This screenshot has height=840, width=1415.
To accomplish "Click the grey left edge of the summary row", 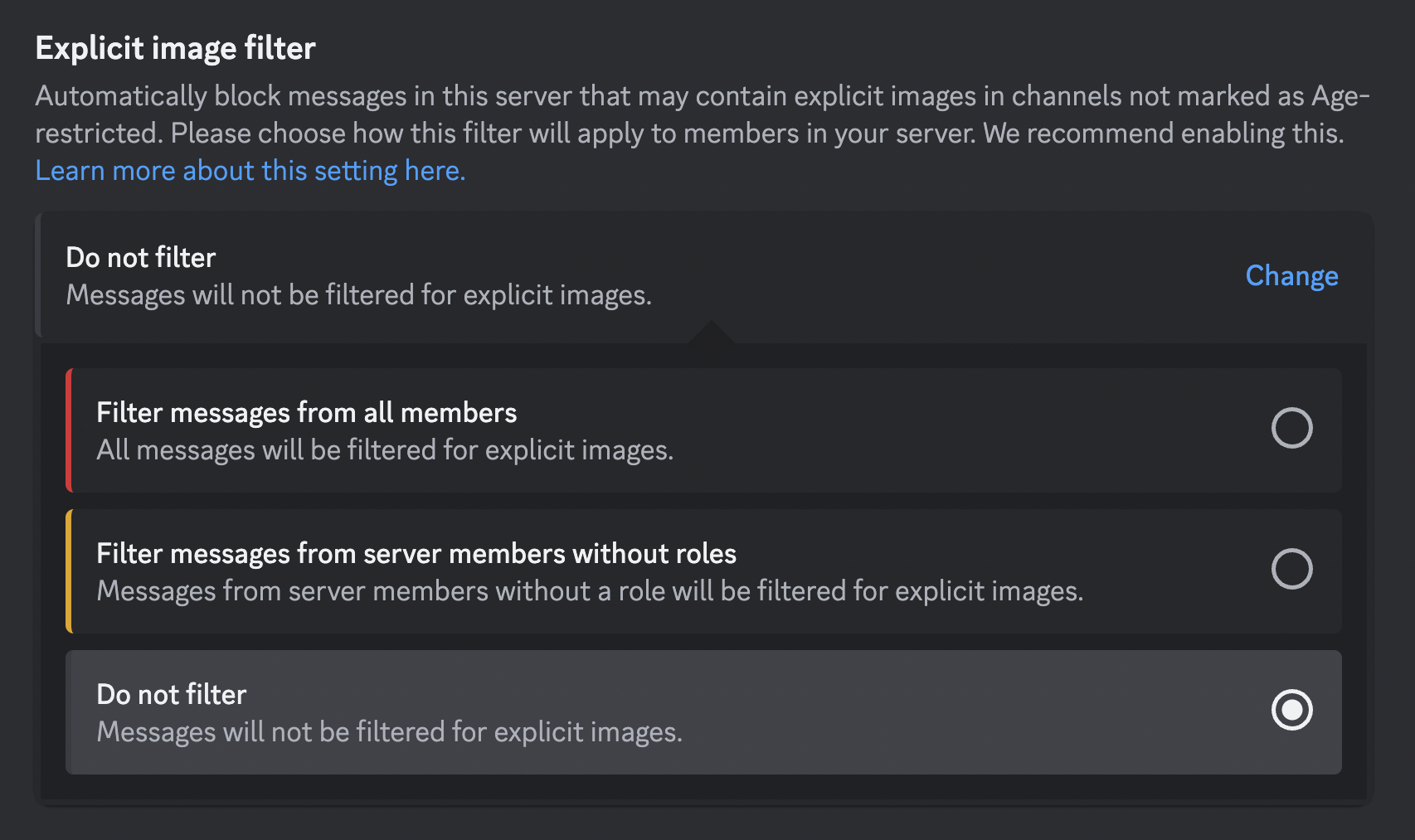I will point(38,275).
